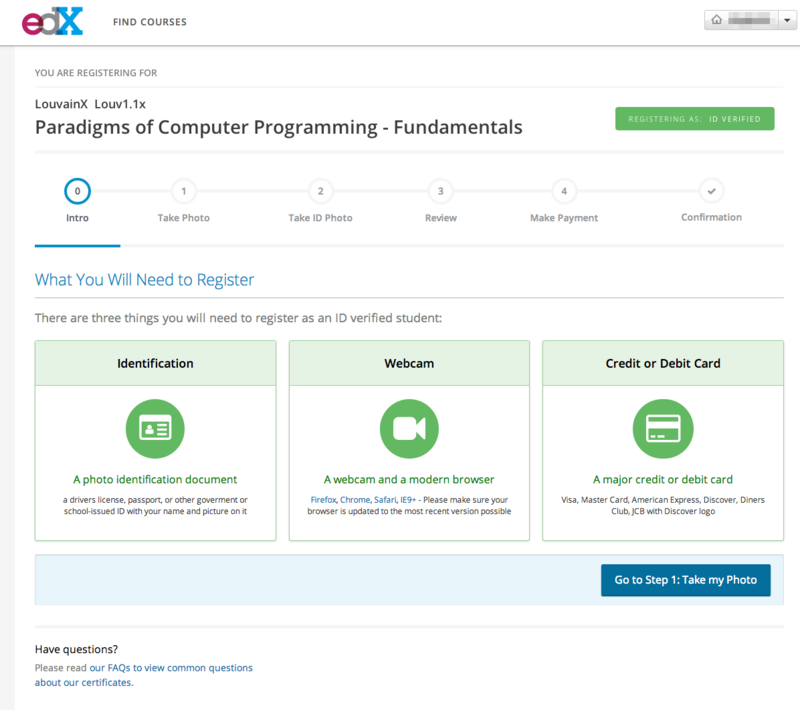Select step 3 Review circle
Viewport: 800px width, 710px height.
pyautogui.click(x=441, y=191)
